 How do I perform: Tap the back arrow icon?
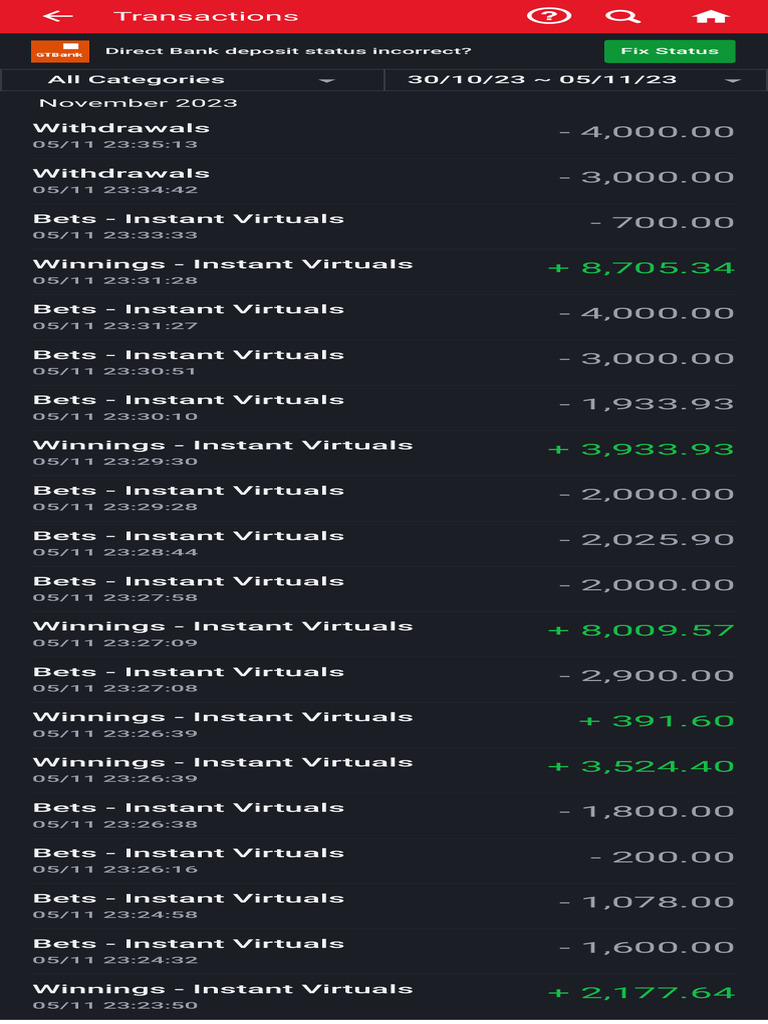tap(58, 16)
